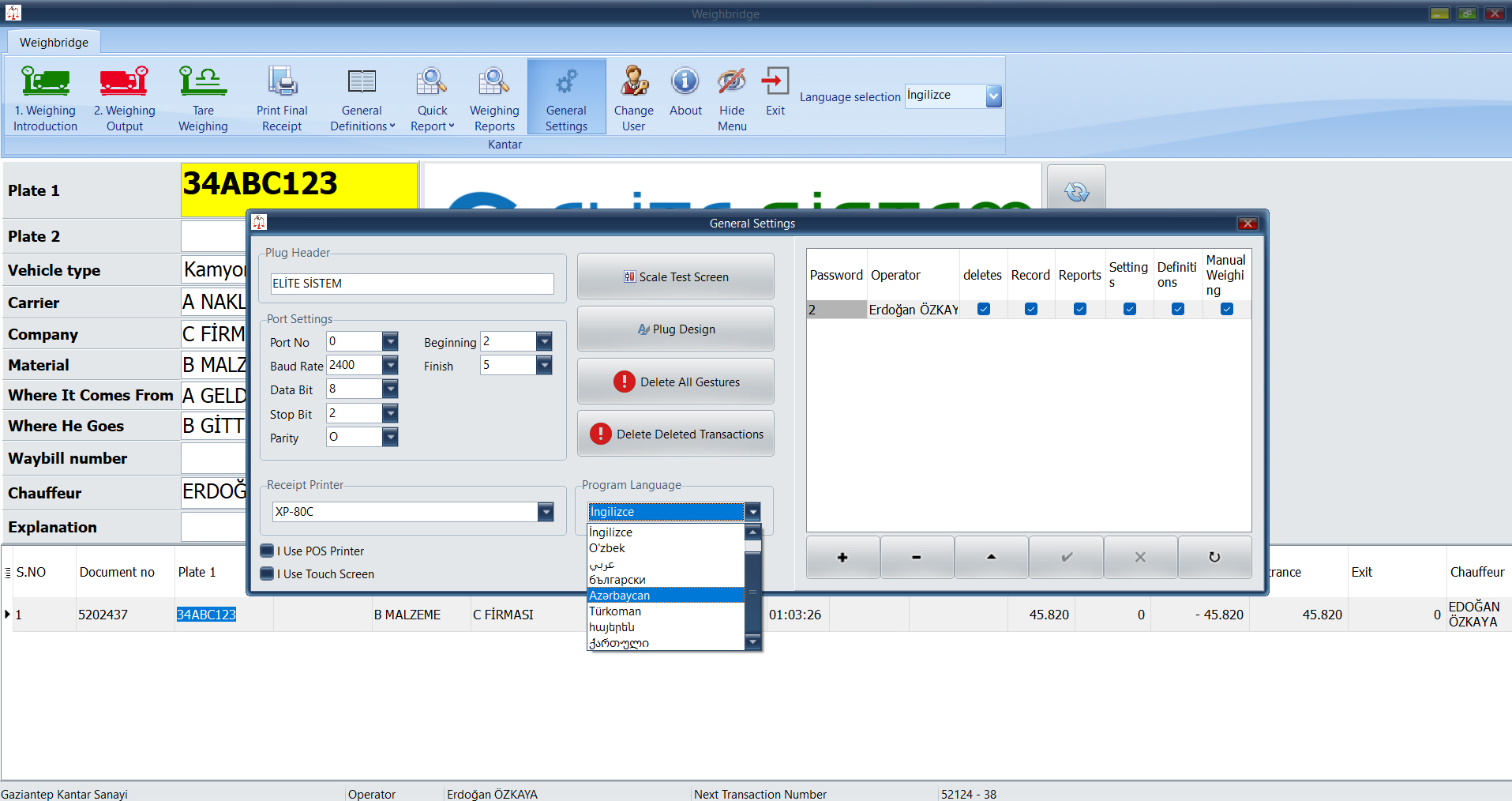This screenshot has height=801, width=1512.
Task: Open the About information icon
Action: pos(685,81)
